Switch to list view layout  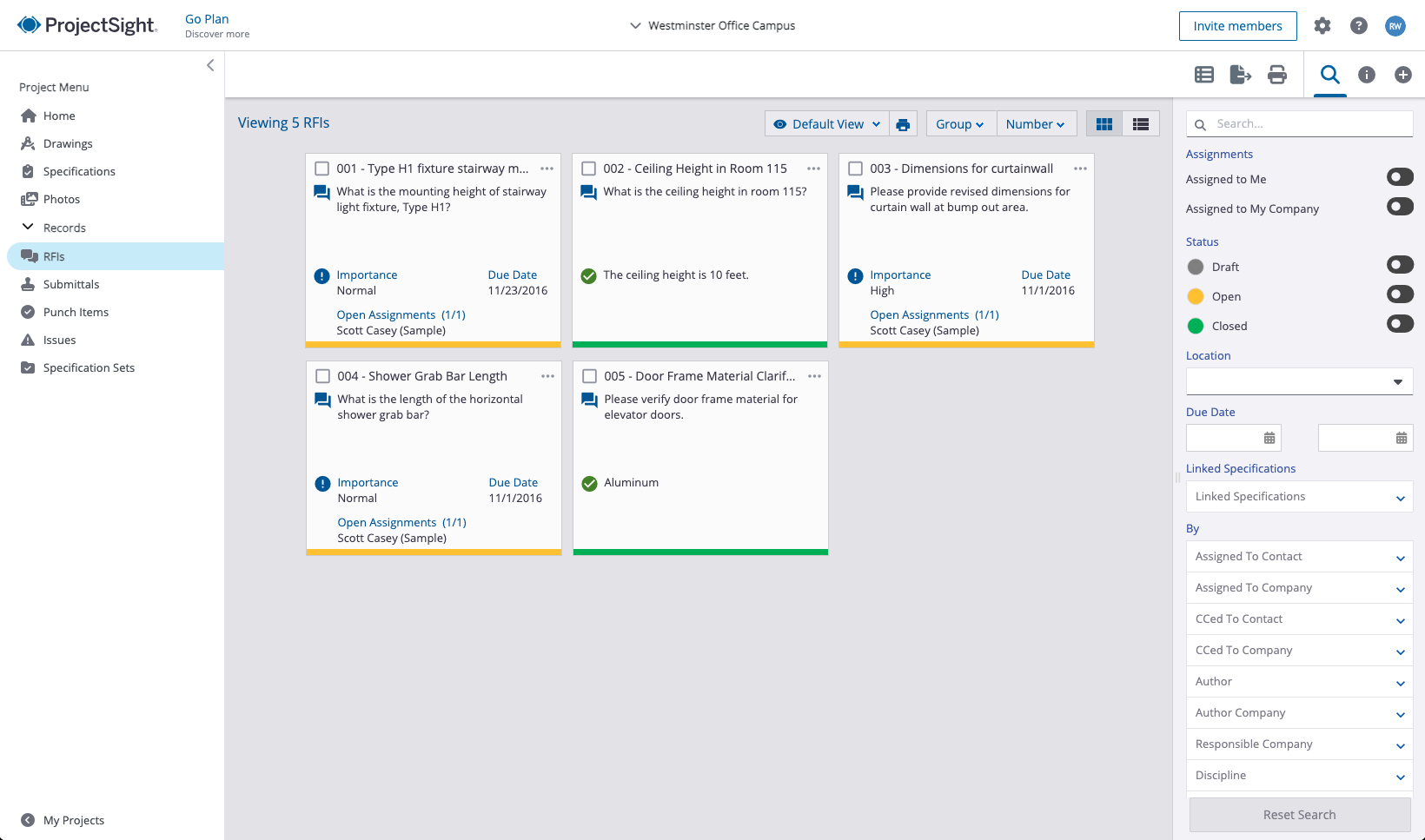[1140, 123]
